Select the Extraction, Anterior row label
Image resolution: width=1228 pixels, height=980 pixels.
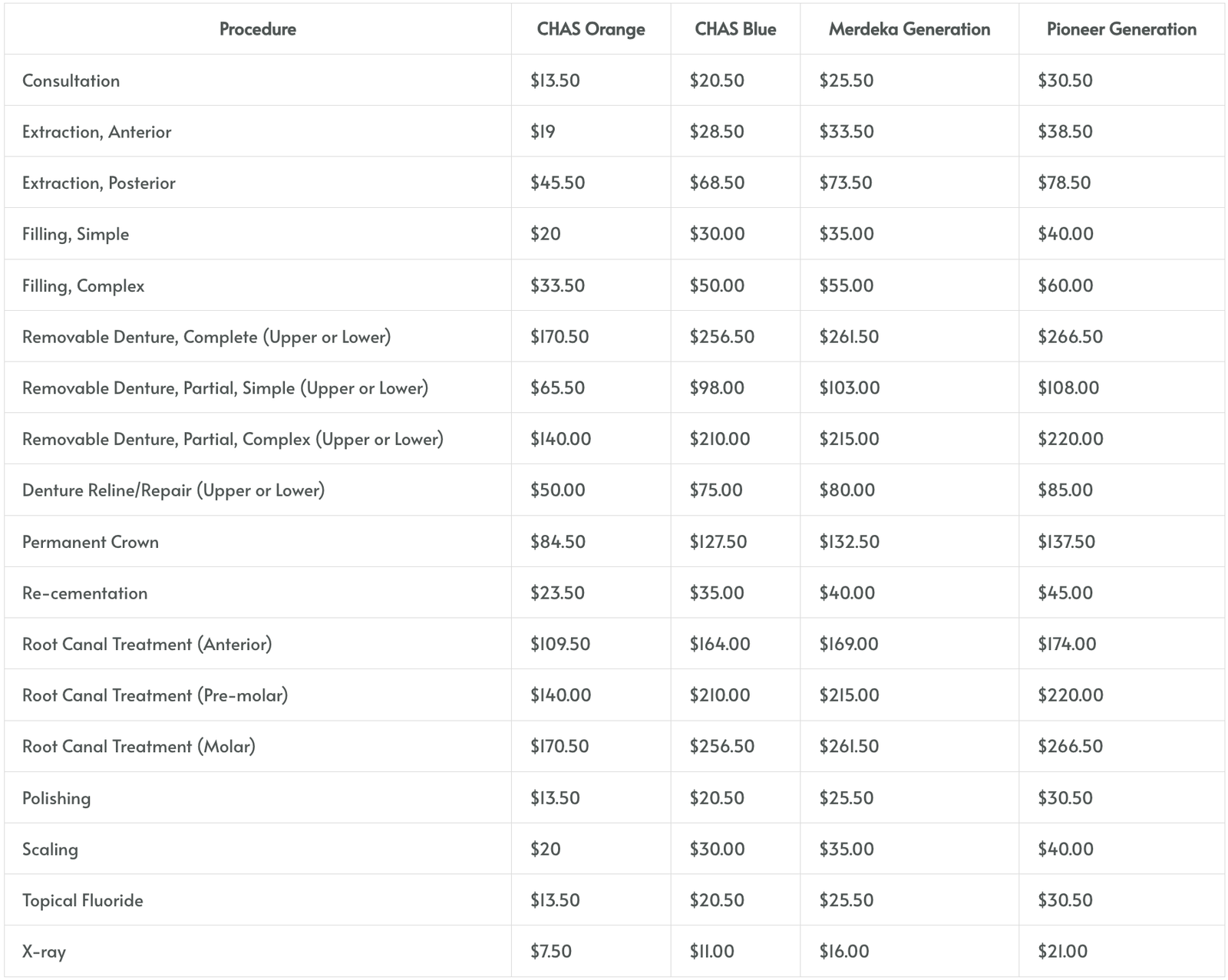click(x=97, y=132)
